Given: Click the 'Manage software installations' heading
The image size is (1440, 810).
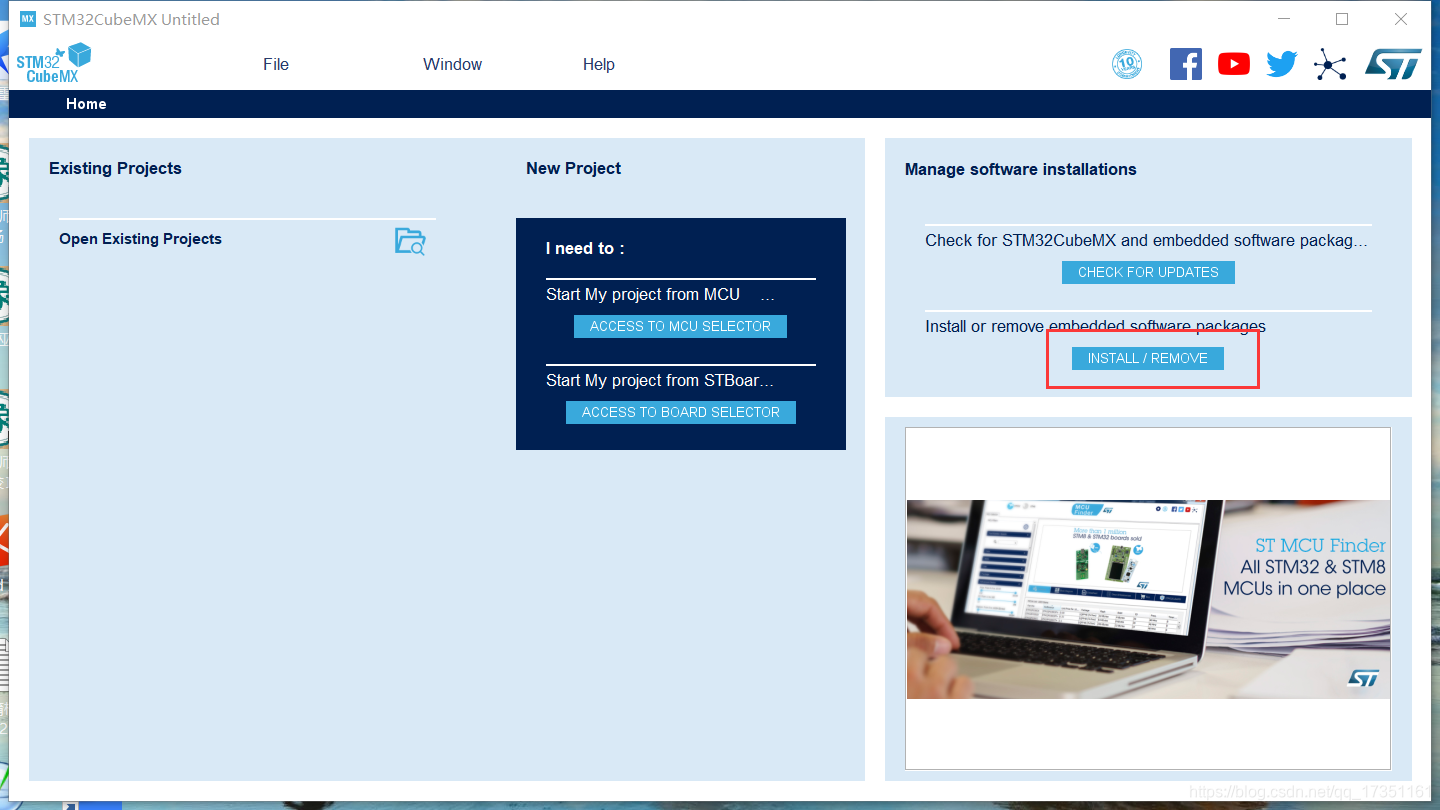Looking at the screenshot, I should (x=1020, y=169).
